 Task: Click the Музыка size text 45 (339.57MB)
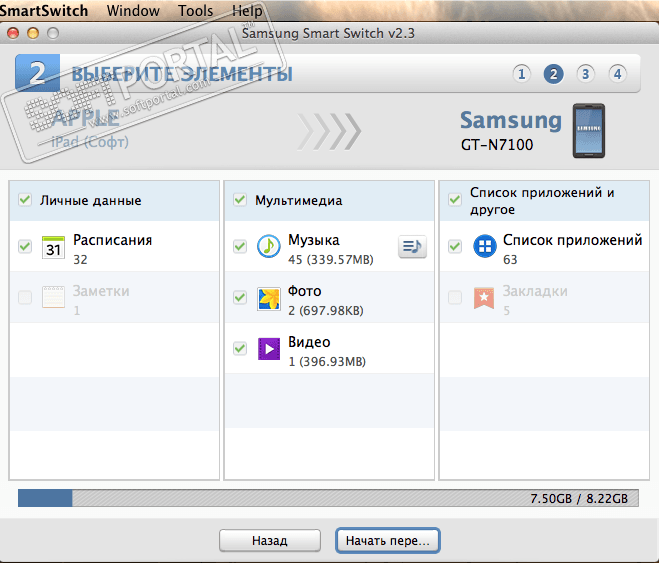(331, 260)
